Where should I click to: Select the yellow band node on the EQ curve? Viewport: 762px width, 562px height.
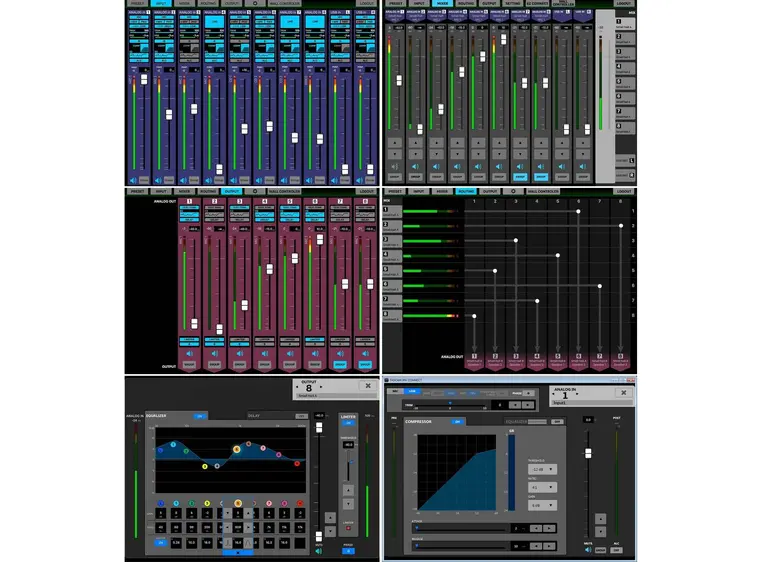point(205,466)
